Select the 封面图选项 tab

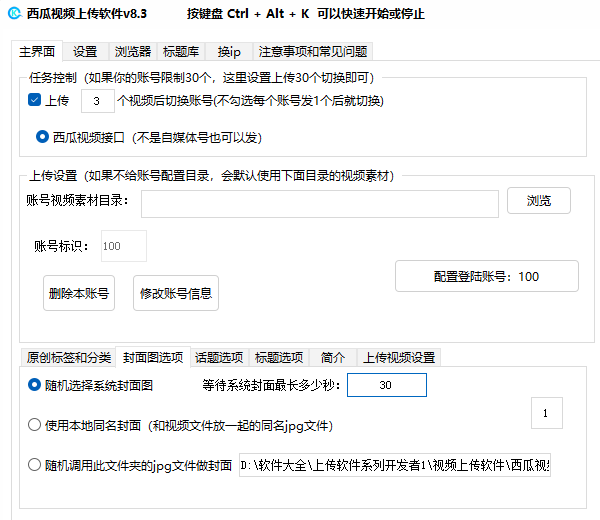[x=153, y=357]
